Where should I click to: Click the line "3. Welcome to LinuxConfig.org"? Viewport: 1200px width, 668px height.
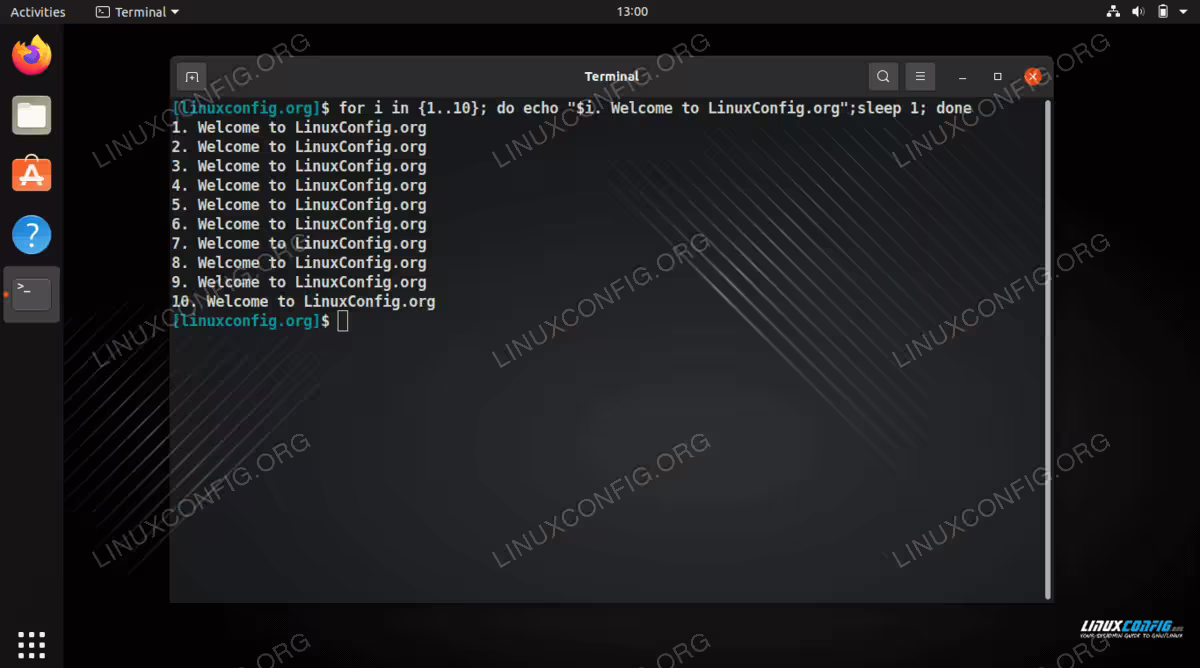point(299,166)
